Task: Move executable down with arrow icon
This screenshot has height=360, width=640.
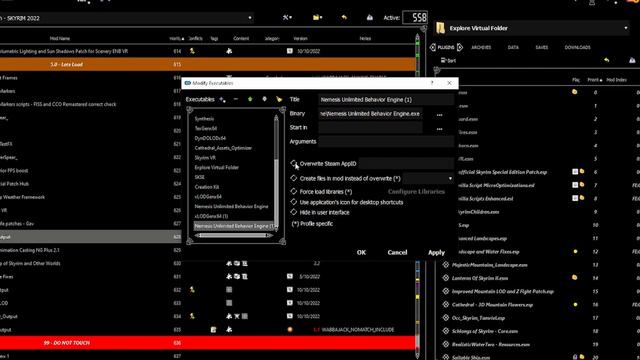Action: [x=264, y=99]
